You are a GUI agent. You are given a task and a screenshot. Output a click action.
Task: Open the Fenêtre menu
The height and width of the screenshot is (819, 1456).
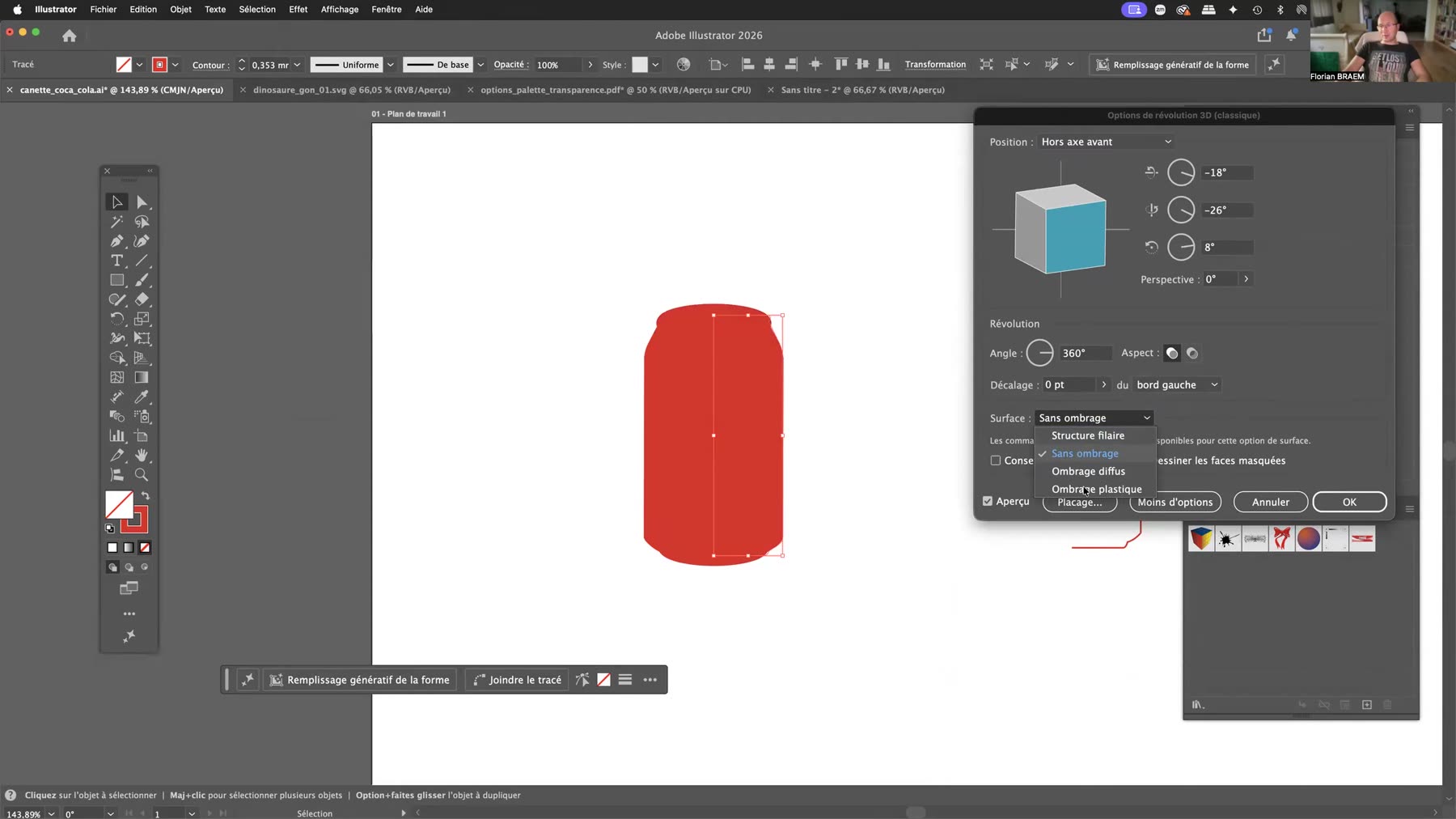tap(386, 10)
